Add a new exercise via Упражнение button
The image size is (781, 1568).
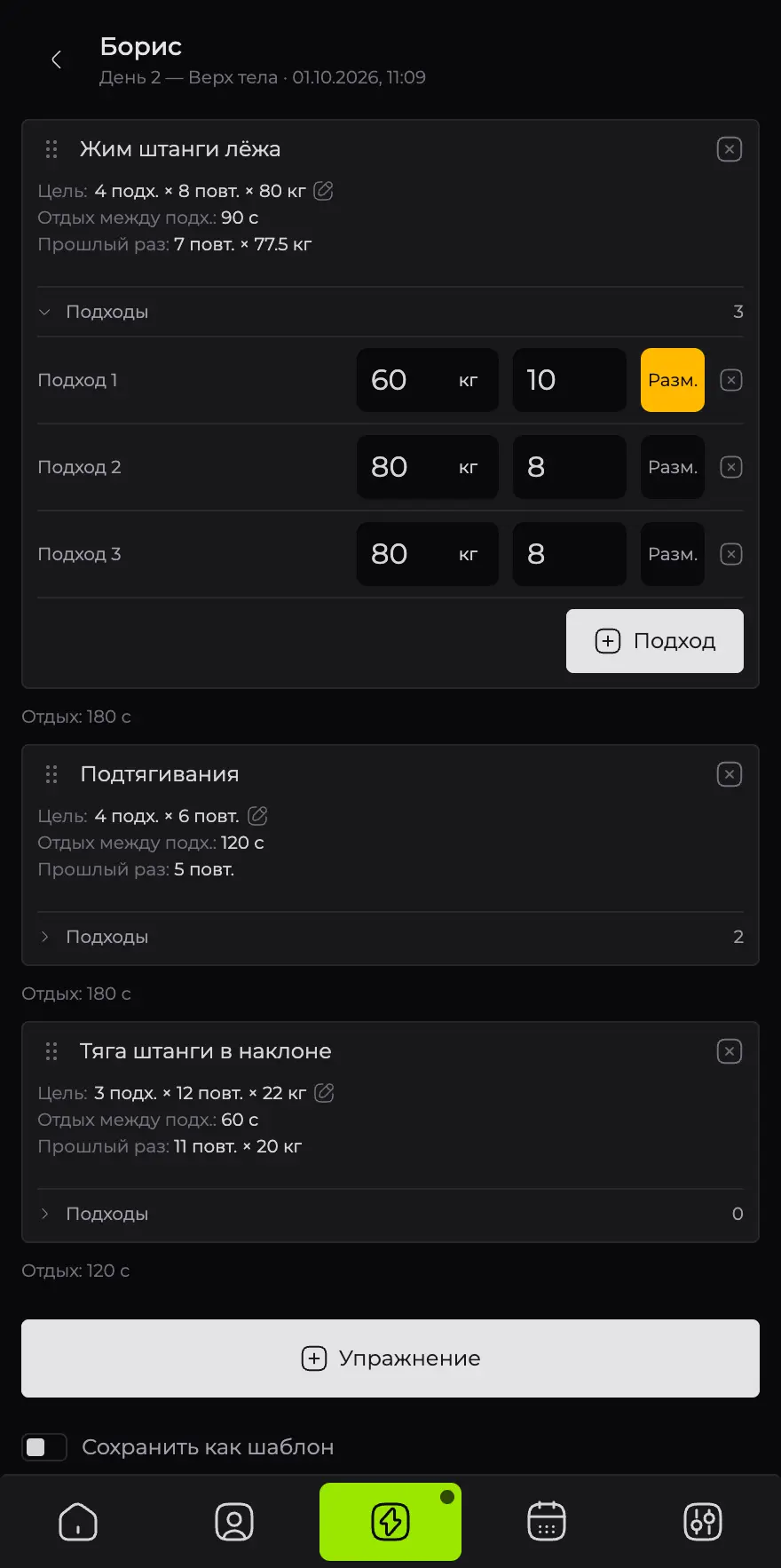(x=390, y=1358)
